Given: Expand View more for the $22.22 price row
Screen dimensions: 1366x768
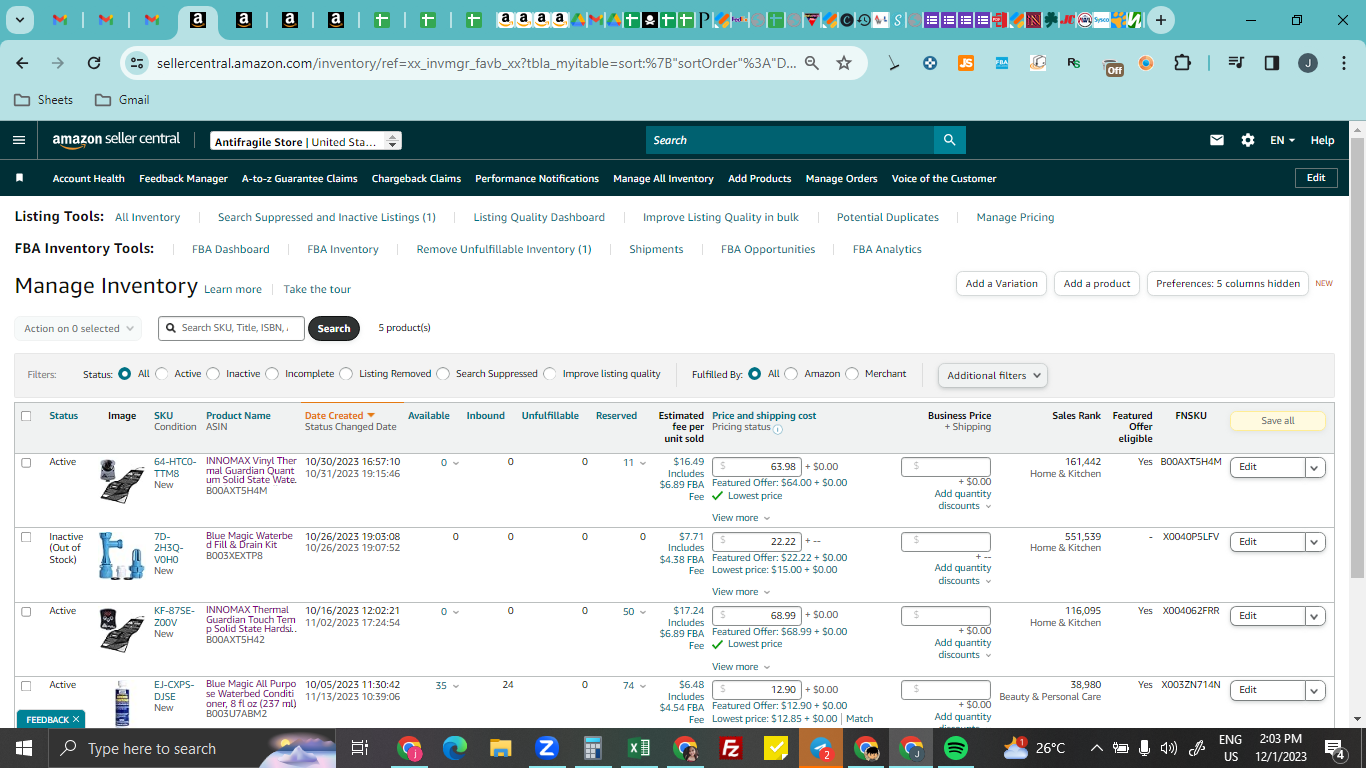Looking at the screenshot, I should [741, 592].
